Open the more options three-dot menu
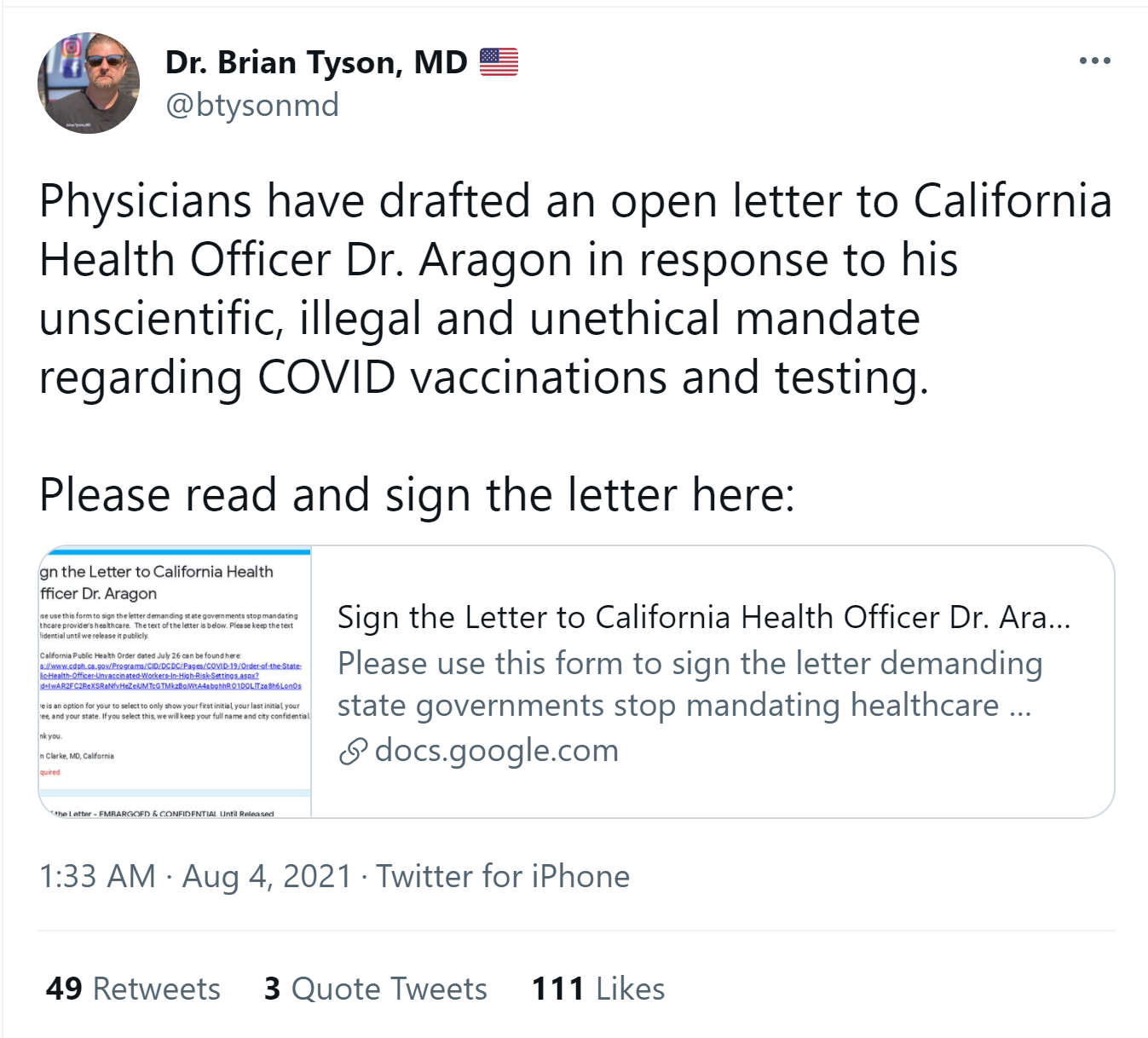The height and width of the screenshot is (1038, 1148). [1094, 61]
